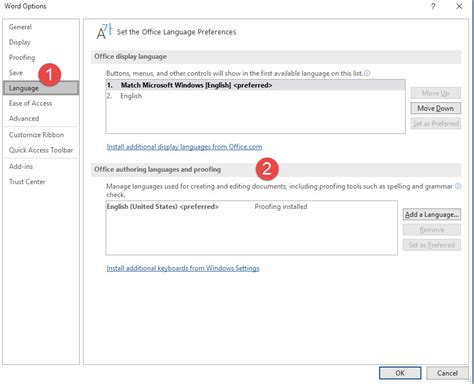Click Set as Preferred for authoring language
This screenshot has height=384, width=474.
pos(432,245)
